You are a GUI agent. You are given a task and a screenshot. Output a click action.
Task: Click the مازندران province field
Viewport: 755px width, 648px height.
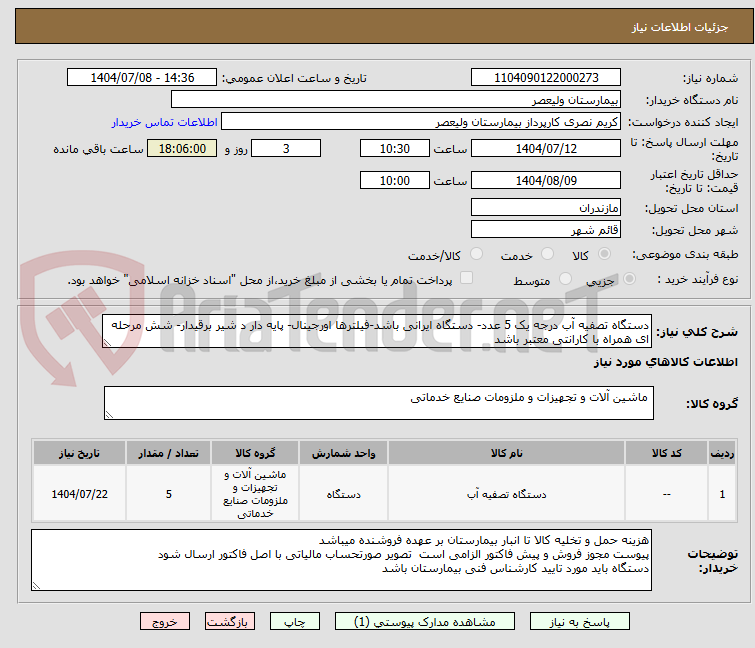pos(545,208)
